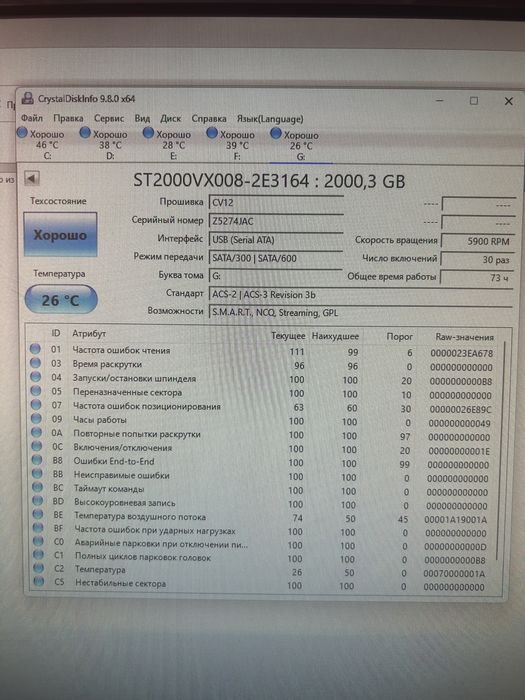
Task: Select row Нестабильные сектора
Action: point(262,584)
